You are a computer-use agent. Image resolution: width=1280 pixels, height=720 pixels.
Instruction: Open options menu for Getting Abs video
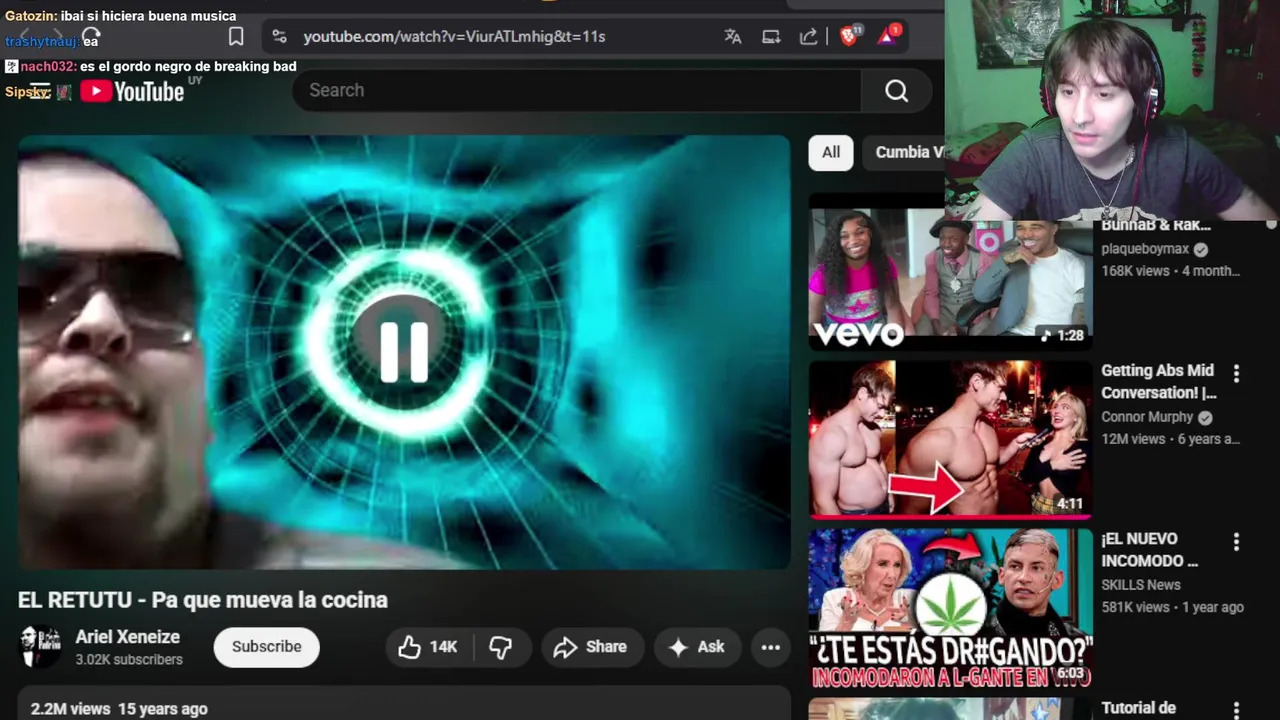[x=1237, y=373]
